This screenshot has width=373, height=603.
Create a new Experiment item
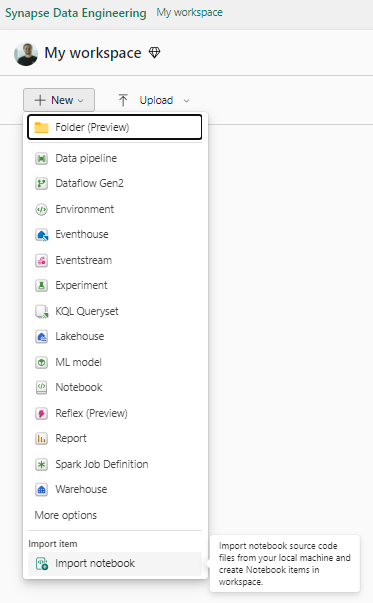tap(115, 285)
